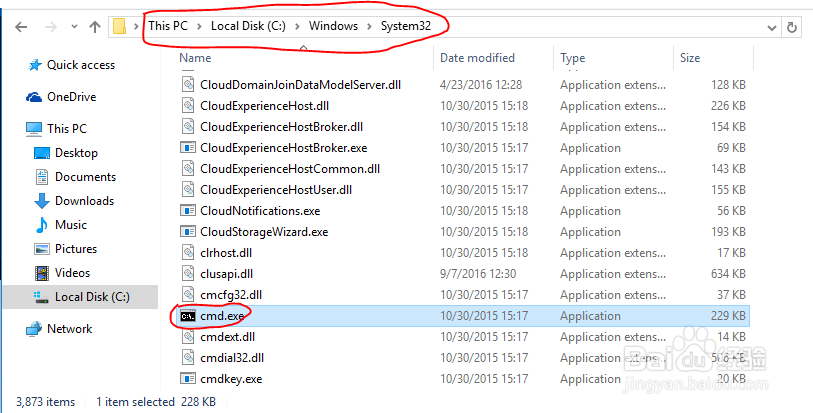Select OneDrive in navigation pane
Screen dimensions: 813x413
point(72,97)
